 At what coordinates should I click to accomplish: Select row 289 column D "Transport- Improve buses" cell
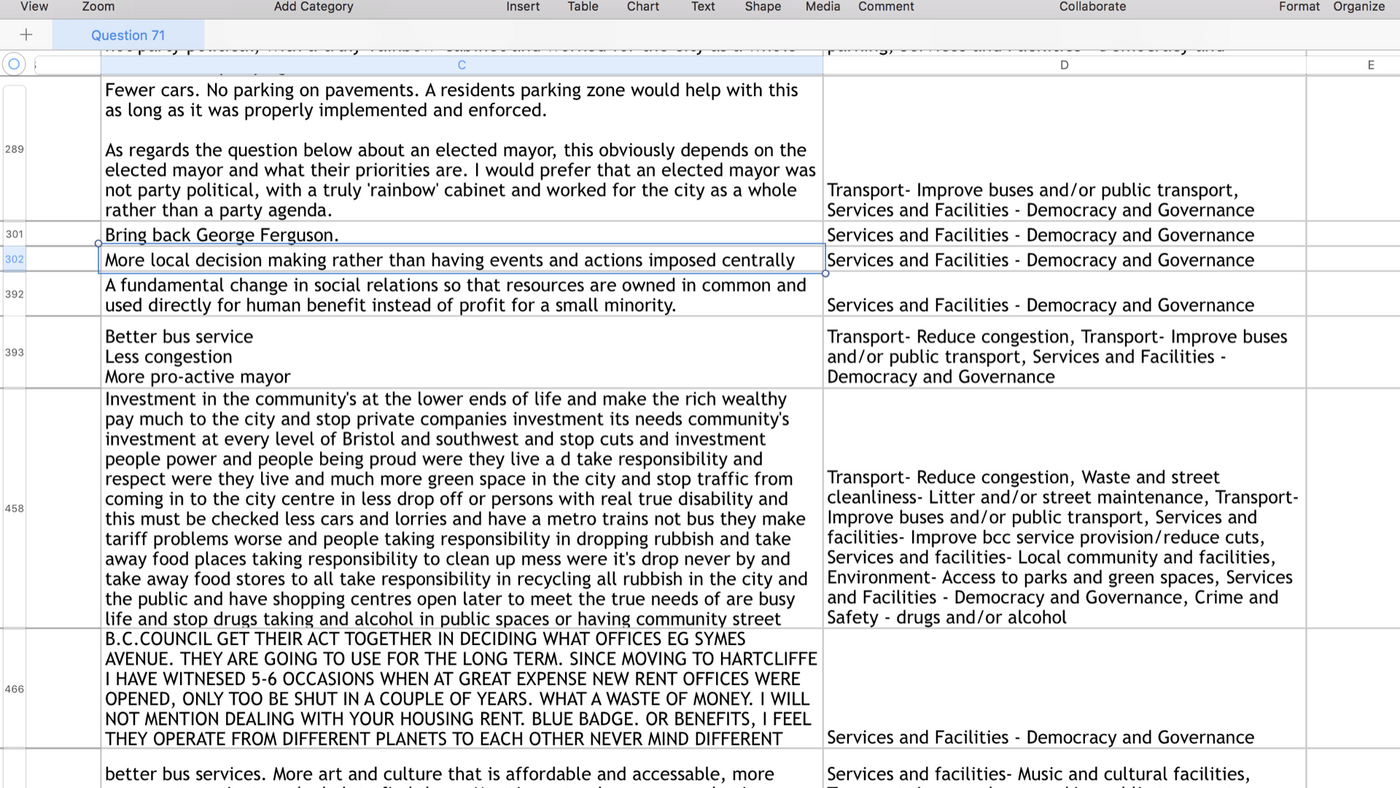1064,149
